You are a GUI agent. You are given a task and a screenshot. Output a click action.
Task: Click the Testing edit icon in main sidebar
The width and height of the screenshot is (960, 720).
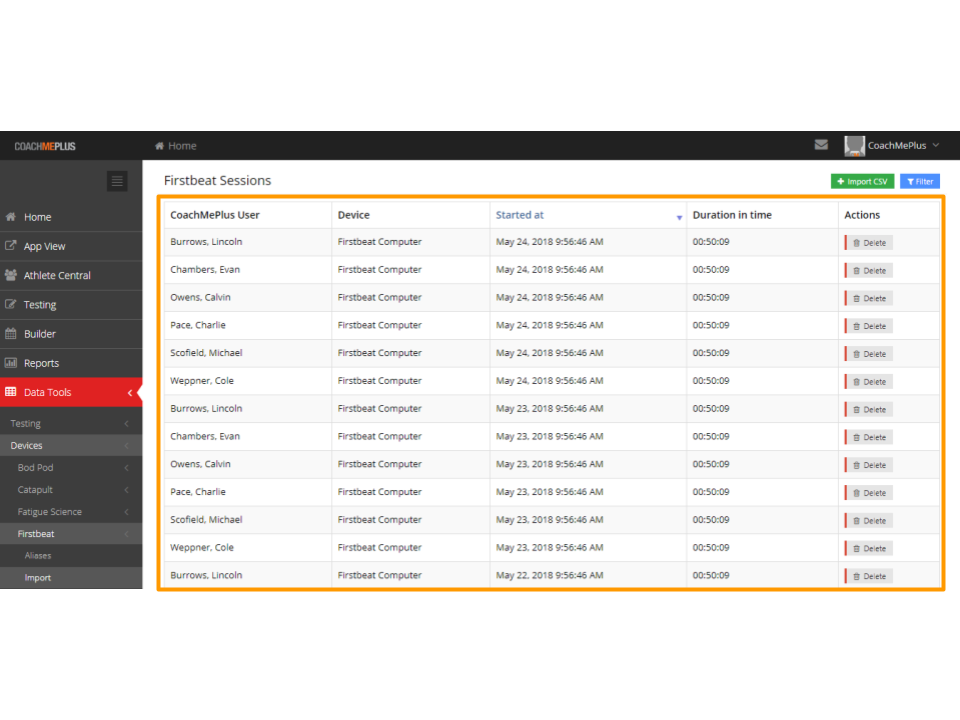(10, 304)
